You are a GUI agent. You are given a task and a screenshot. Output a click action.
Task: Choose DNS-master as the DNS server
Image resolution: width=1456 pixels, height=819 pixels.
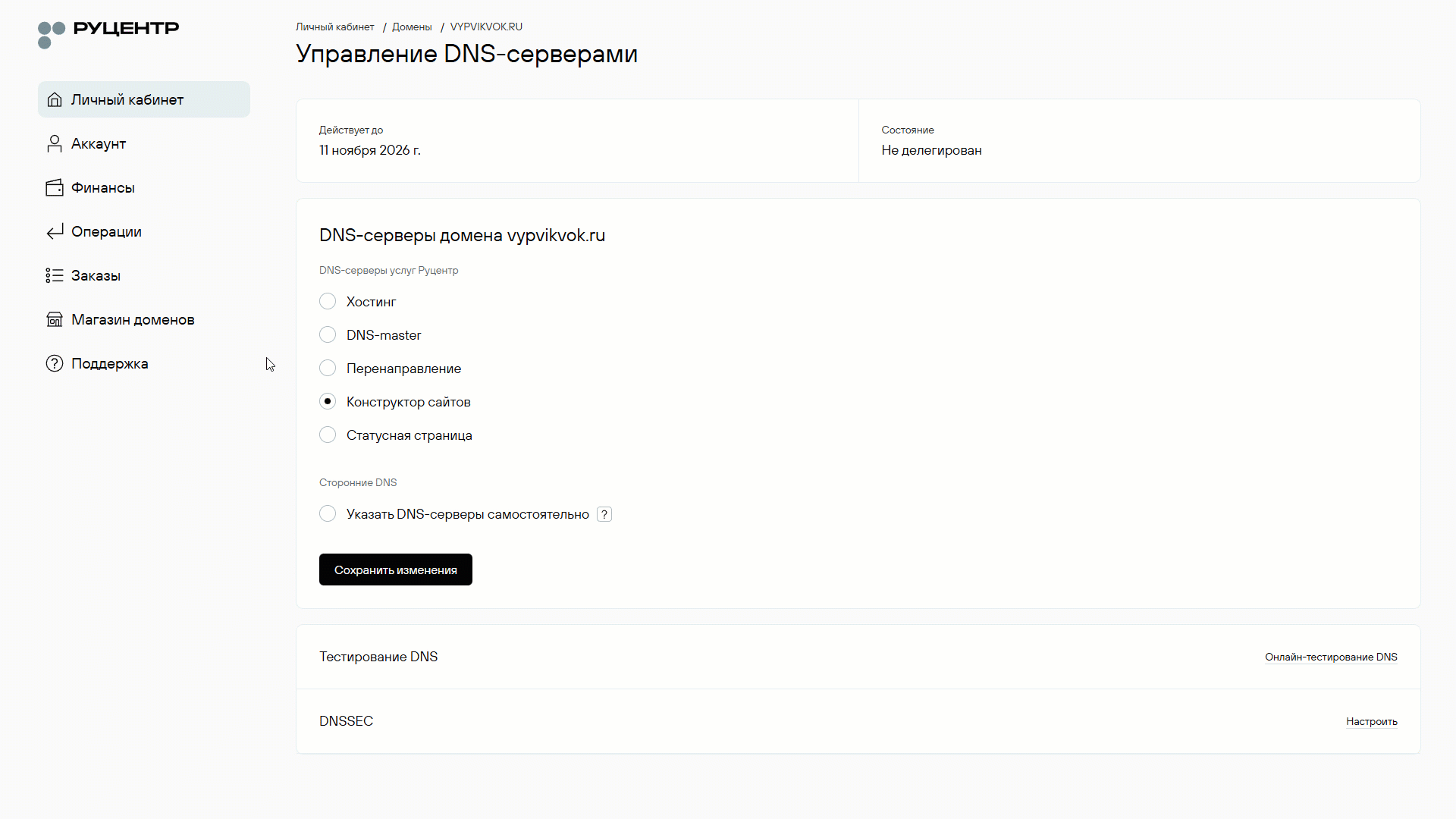pyautogui.click(x=327, y=334)
